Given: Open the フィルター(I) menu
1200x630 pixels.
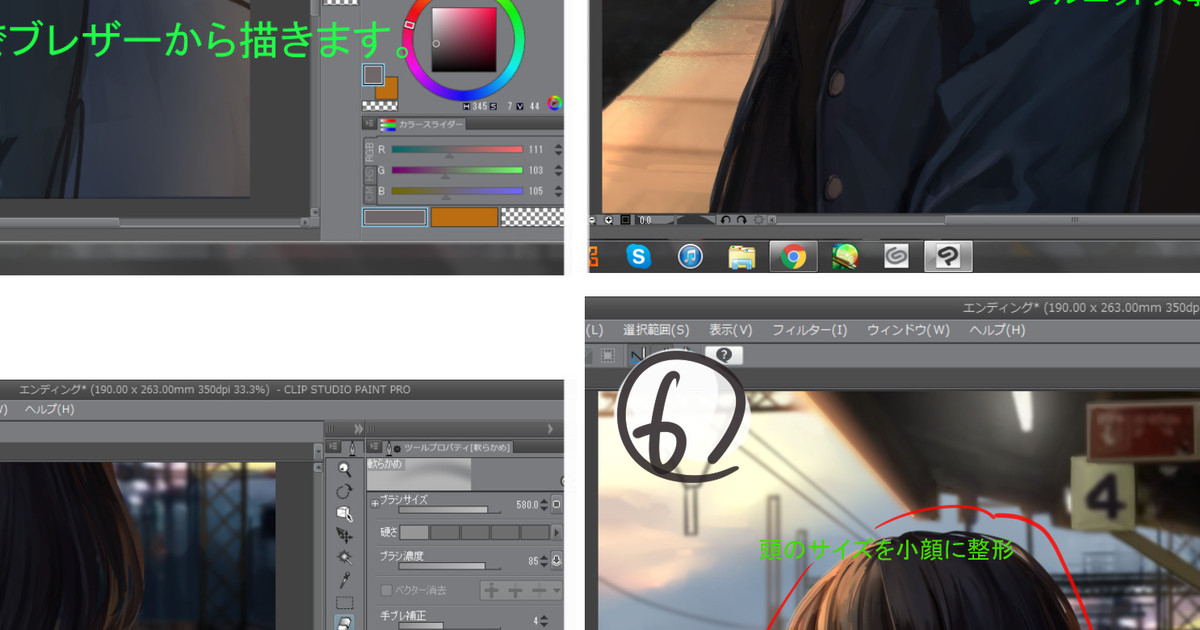Looking at the screenshot, I should click(809, 330).
